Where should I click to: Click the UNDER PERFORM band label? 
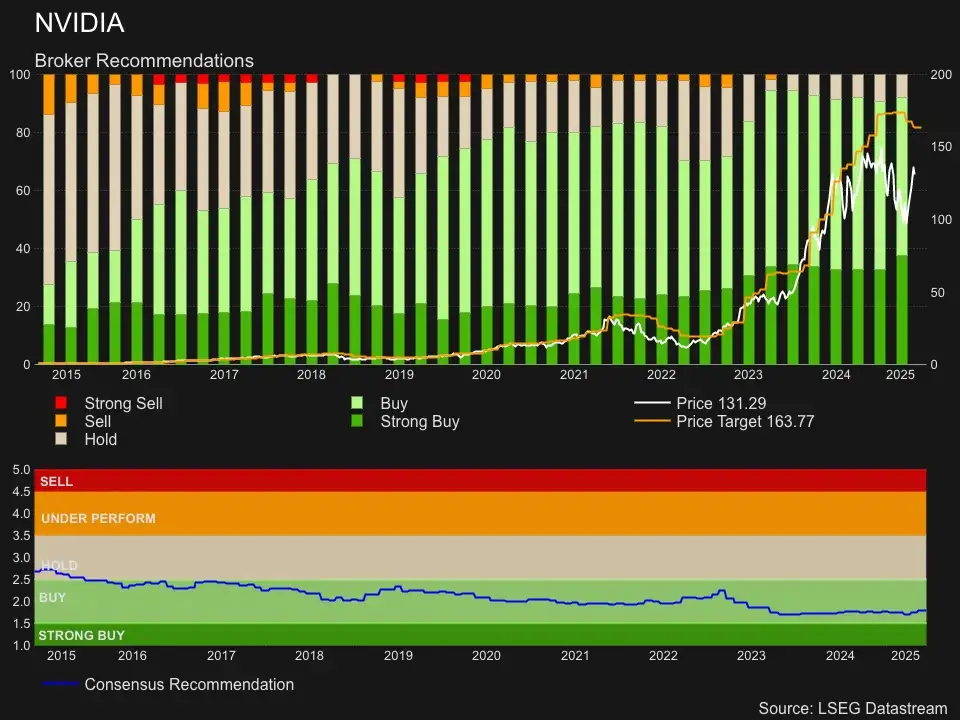pos(98,518)
